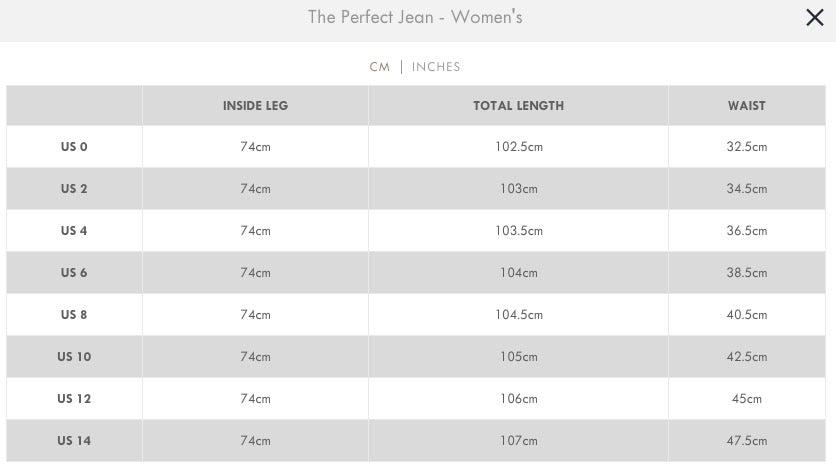Select the US 4 size row label
The height and width of the screenshot is (475, 836).
click(74, 231)
